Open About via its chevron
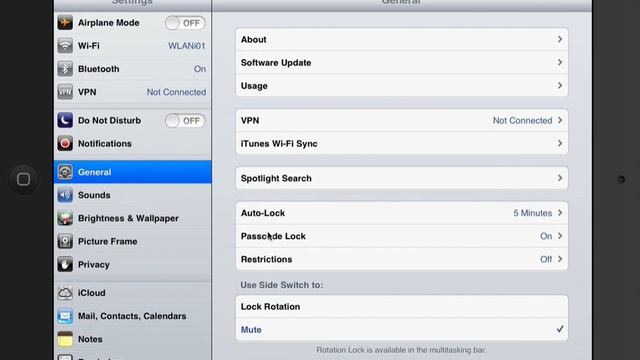This screenshot has width=640, height=360. [560, 40]
